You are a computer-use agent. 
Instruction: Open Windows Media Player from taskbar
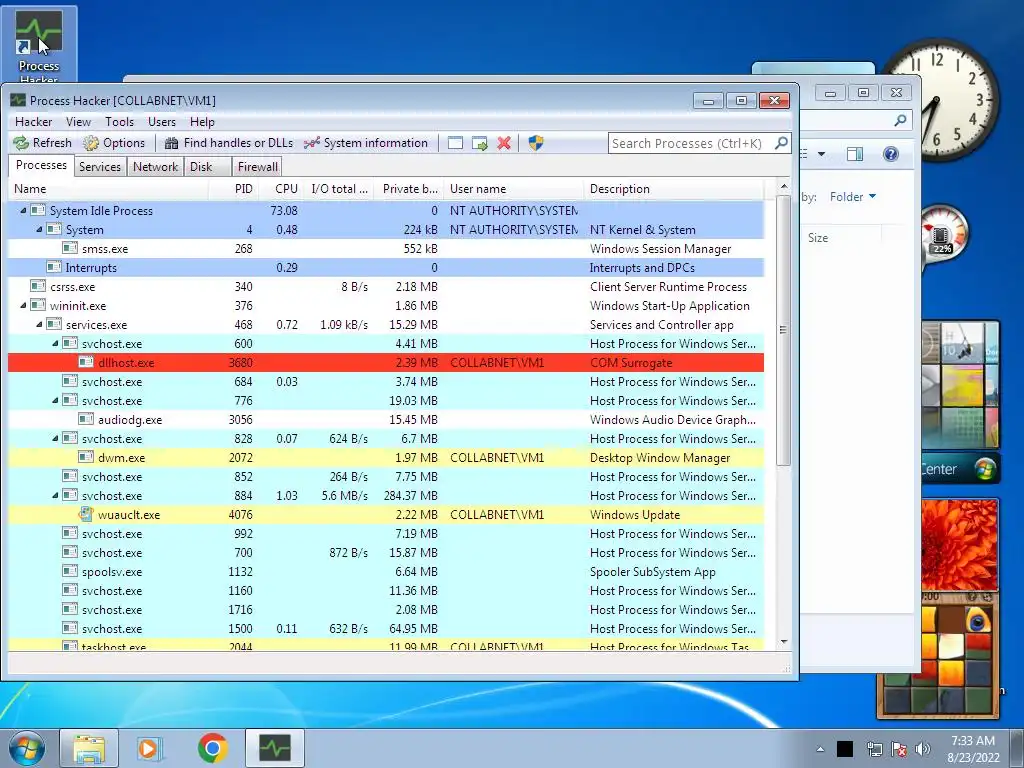point(150,748)
